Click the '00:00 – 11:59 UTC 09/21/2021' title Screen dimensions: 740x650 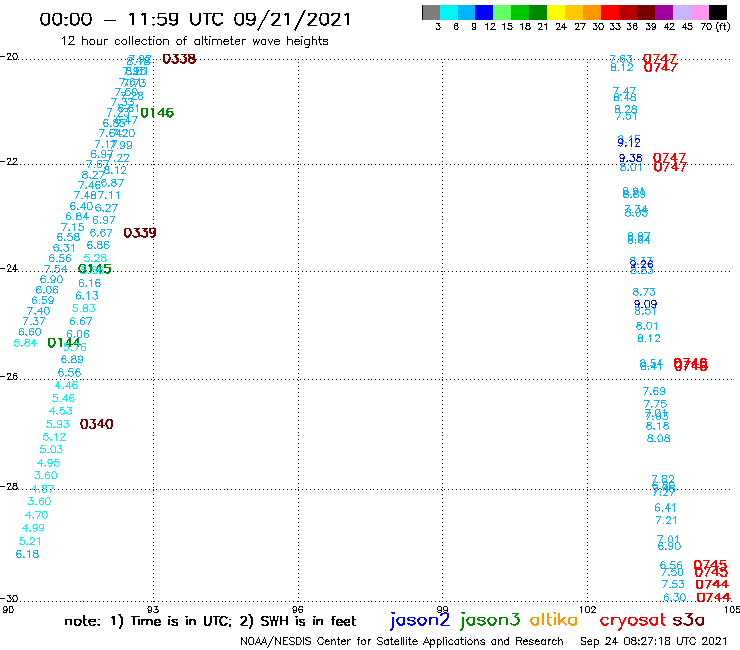click(195, 19)
